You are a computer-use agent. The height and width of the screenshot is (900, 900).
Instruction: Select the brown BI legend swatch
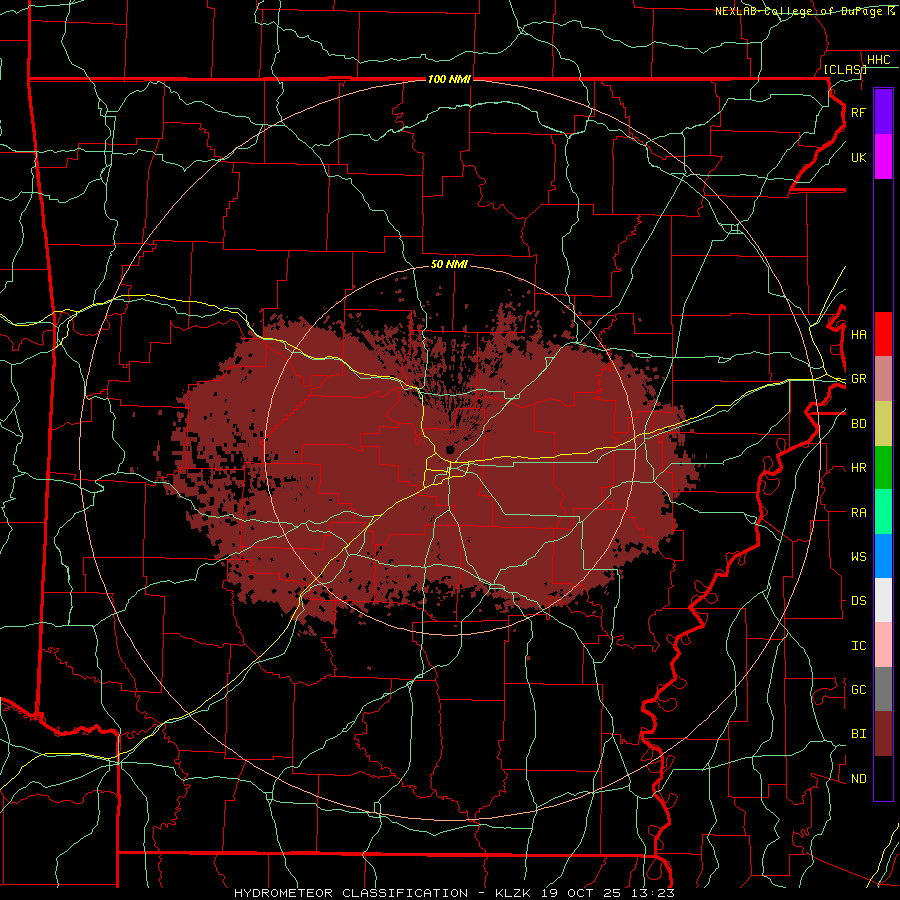[883, 734]
